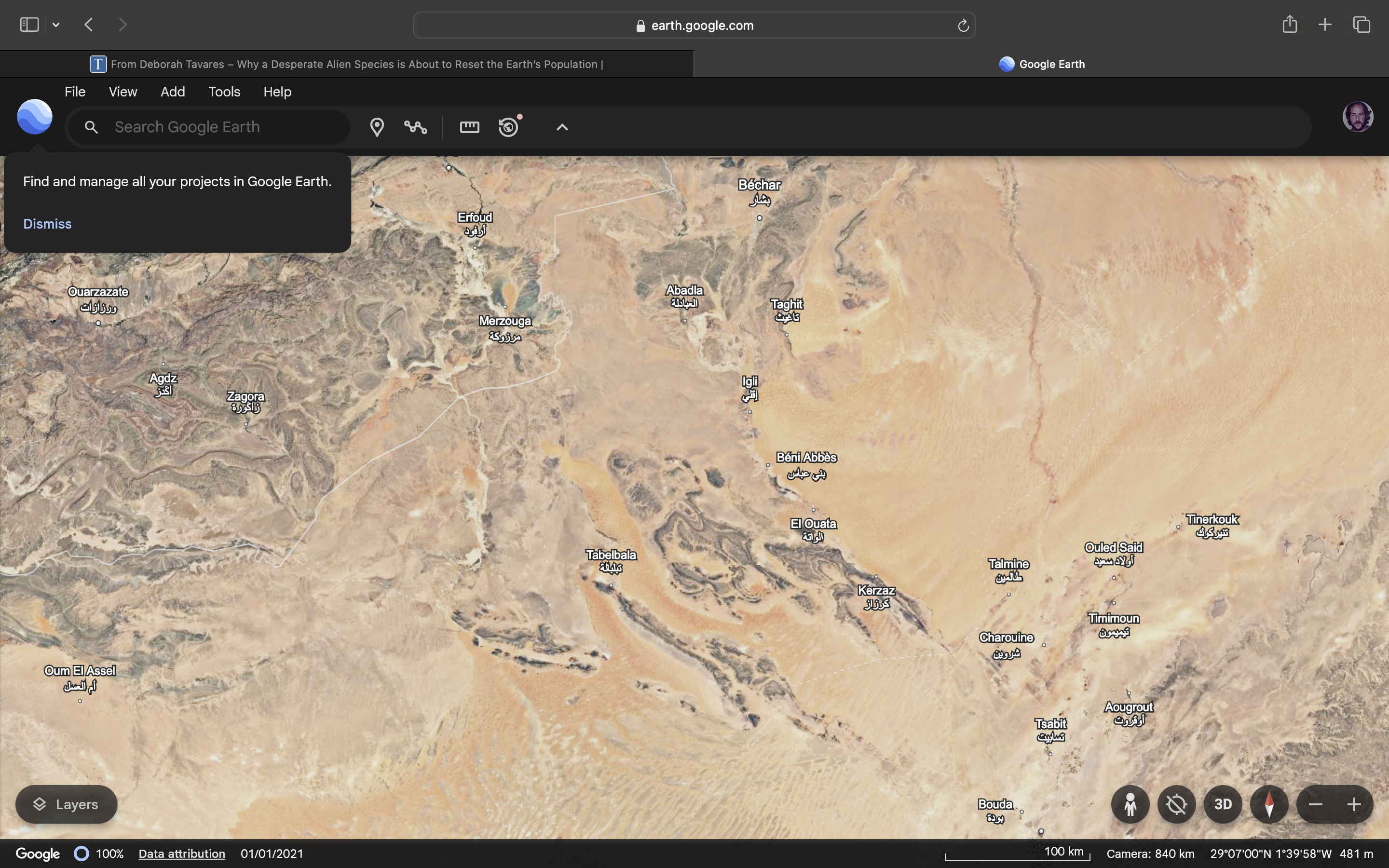Open the Layers panel
Viewport: 1389px width, 868px height.
coord(66,804)
